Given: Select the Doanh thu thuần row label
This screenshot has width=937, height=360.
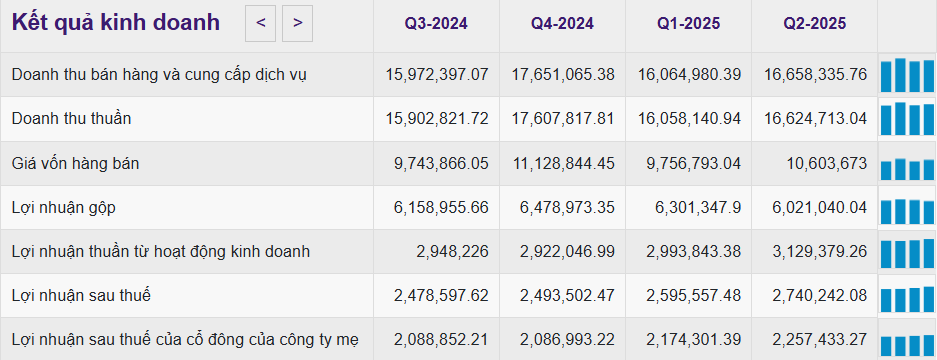Looking at the screenshot, I should pyautogui.click(x=71, y=118).
